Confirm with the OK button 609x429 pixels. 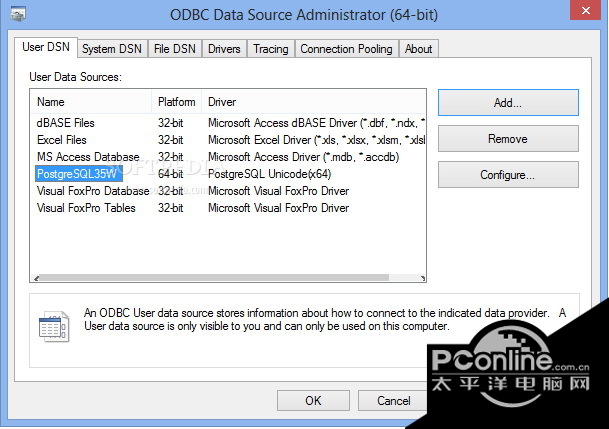coord(313,400)
